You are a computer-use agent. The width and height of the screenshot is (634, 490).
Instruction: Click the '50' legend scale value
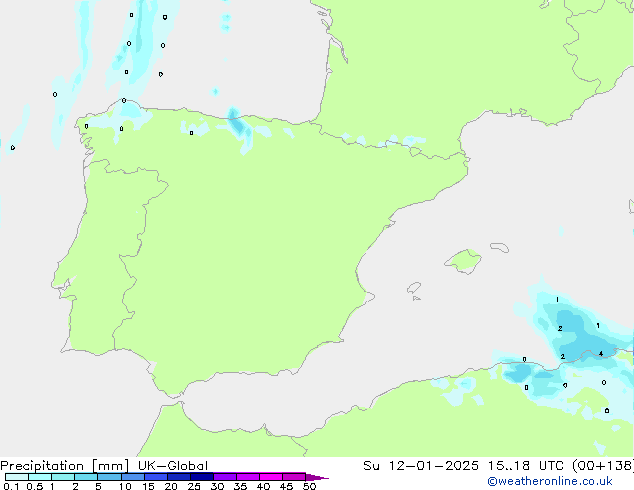click(309, 486)
